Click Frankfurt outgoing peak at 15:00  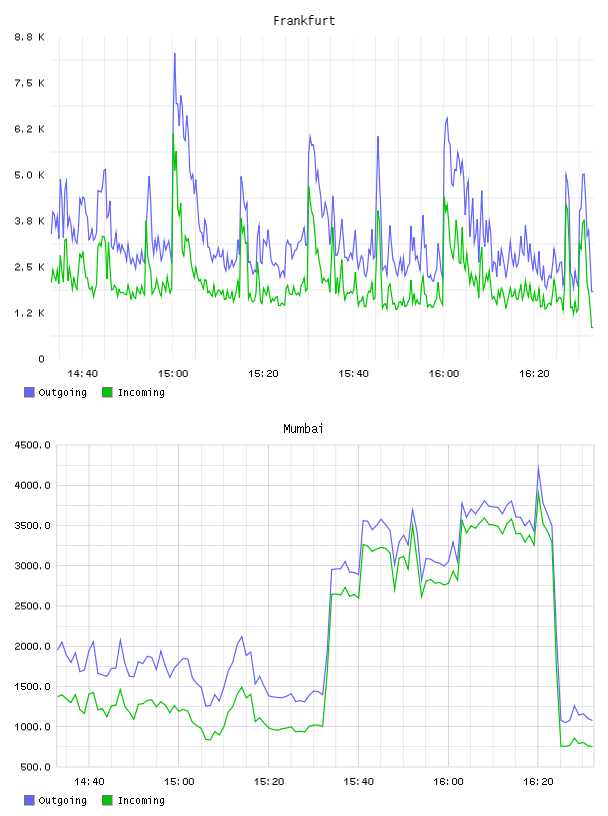click(175, 54)
